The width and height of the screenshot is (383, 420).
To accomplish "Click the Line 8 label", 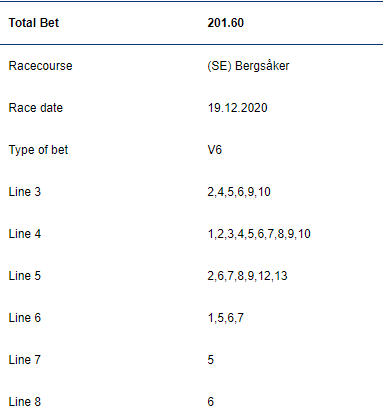I will (x=25, y=402).
